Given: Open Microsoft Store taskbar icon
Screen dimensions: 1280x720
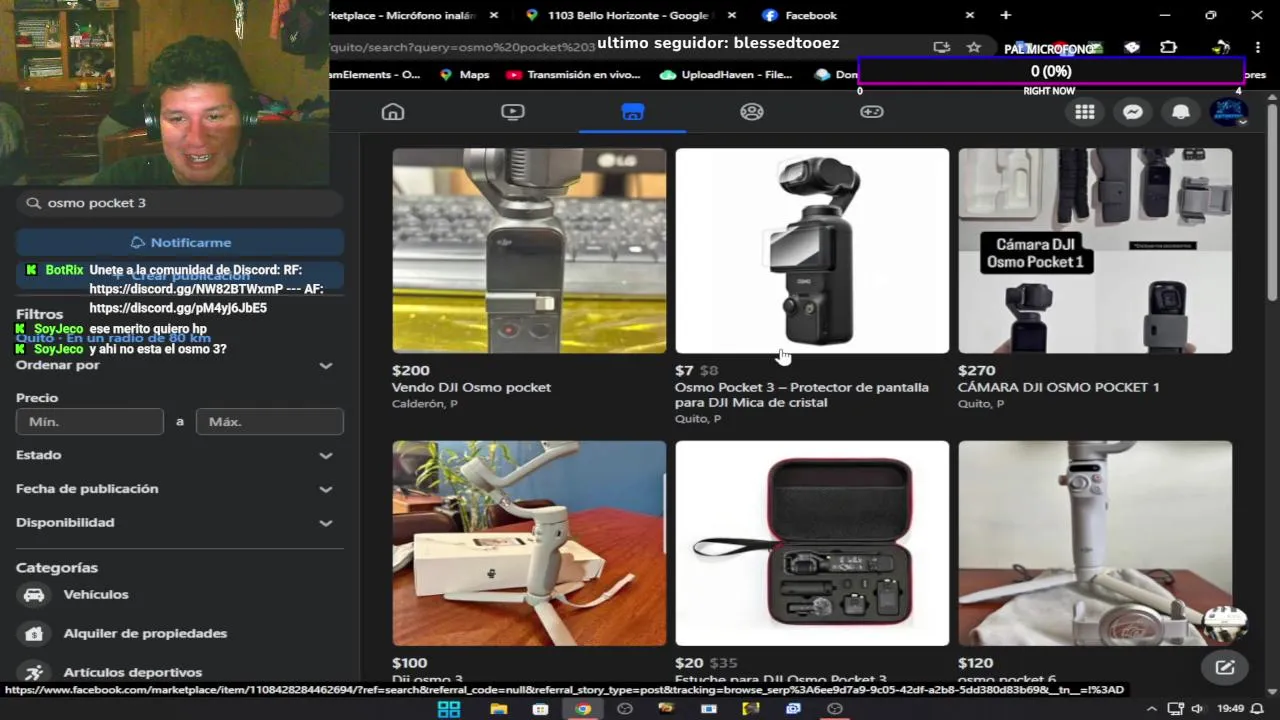Looking at the screenshot, I should (541, 709).
